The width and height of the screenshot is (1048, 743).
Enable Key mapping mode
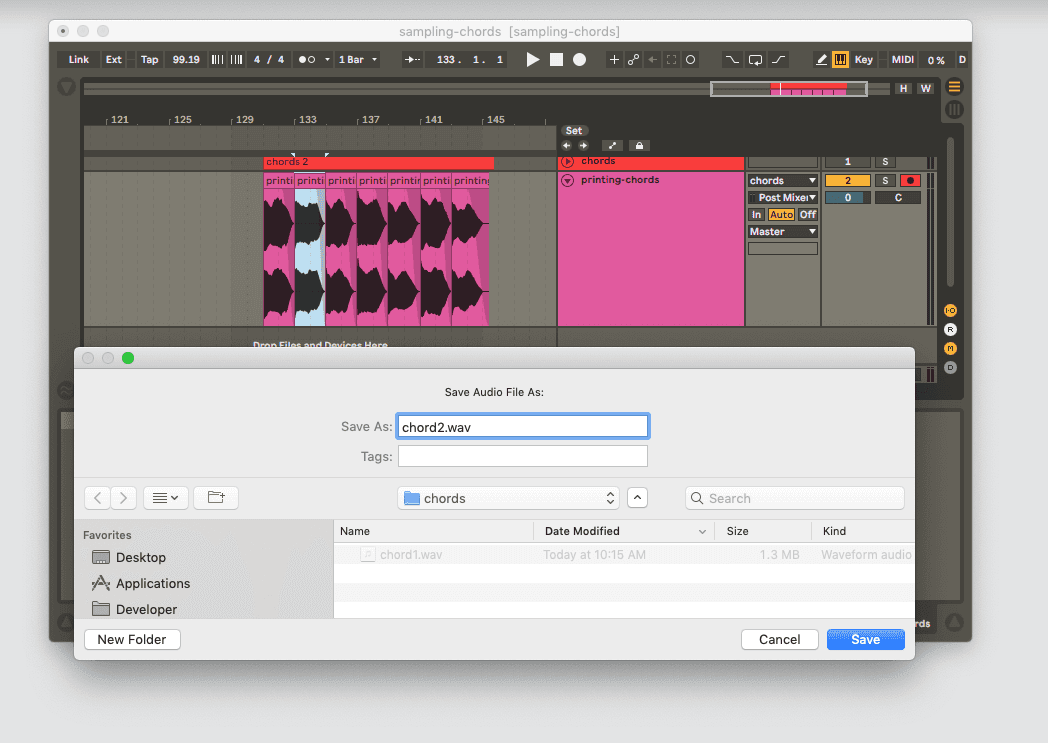pyautogui.click(x=864, y=59)
